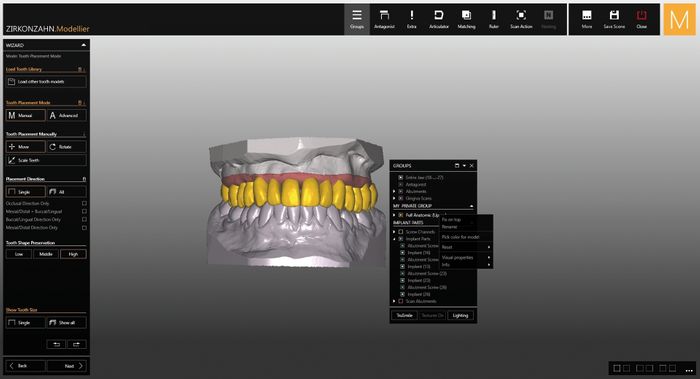Click the Lighting button

click(460, 316)
